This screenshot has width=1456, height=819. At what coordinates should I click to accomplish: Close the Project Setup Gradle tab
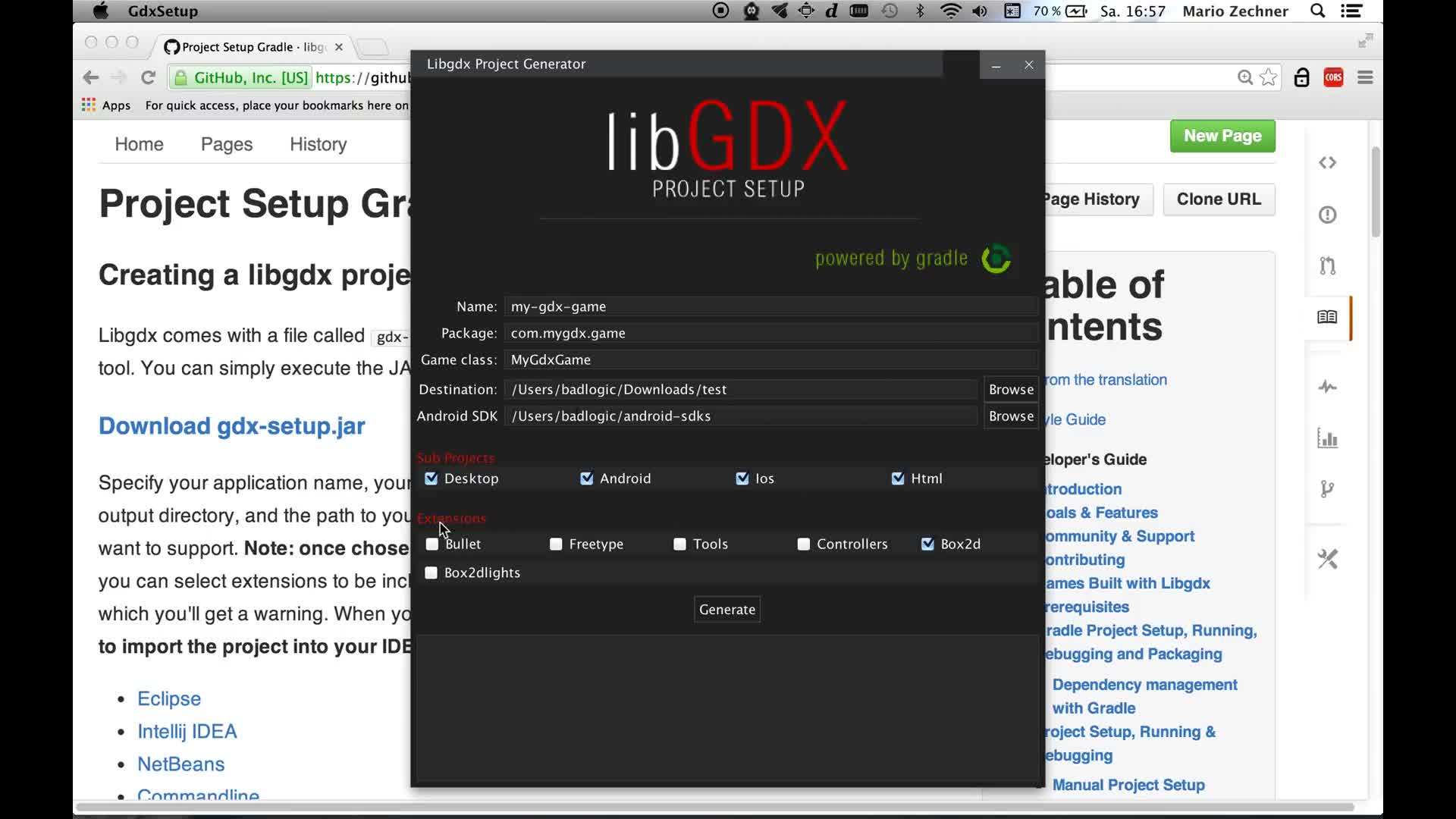coord(339,47)
